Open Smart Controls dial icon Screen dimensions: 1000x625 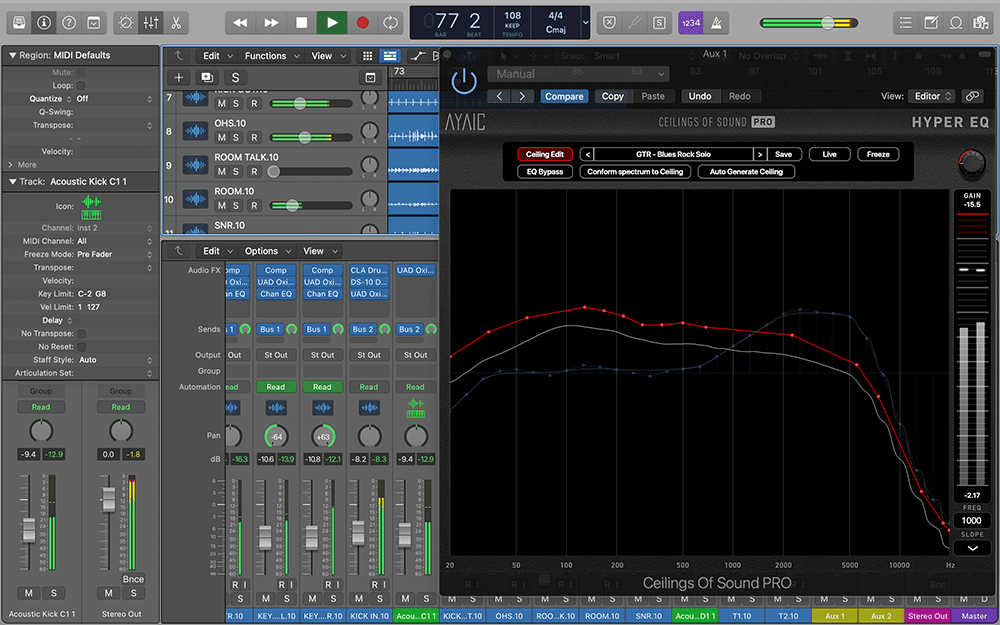(126, 23)
